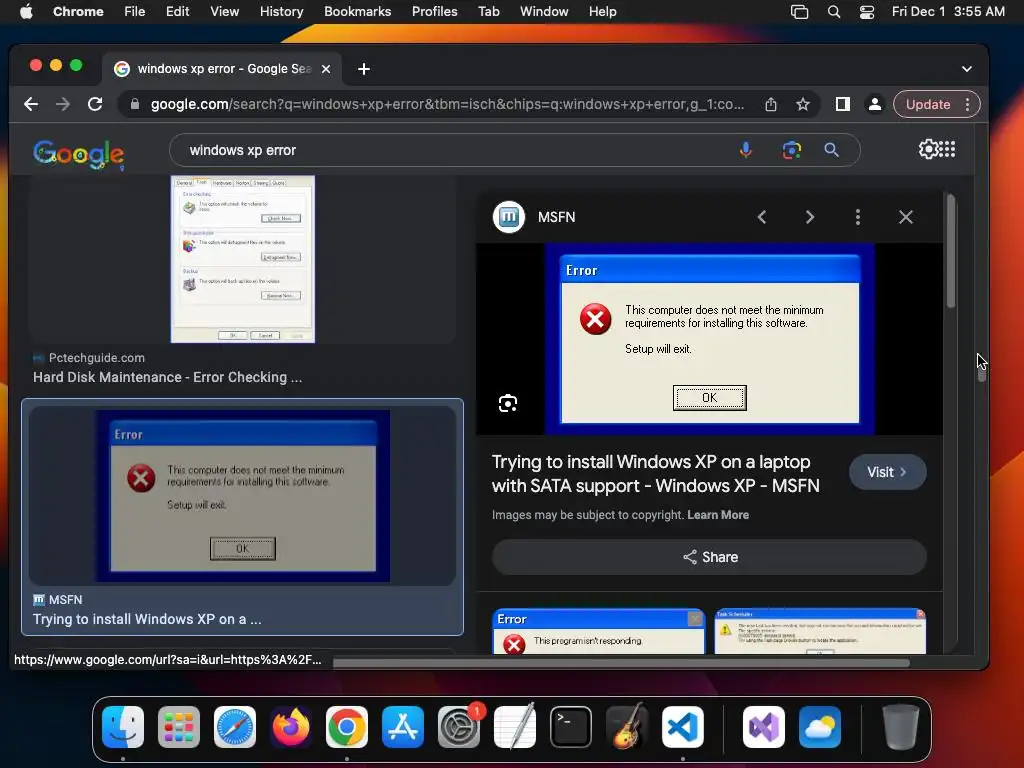The width and height of the screenshot is (1024, 768).
Task: Expand the tab search dropdown arrow
Action: pyautogui.click(x=967, y=69)
